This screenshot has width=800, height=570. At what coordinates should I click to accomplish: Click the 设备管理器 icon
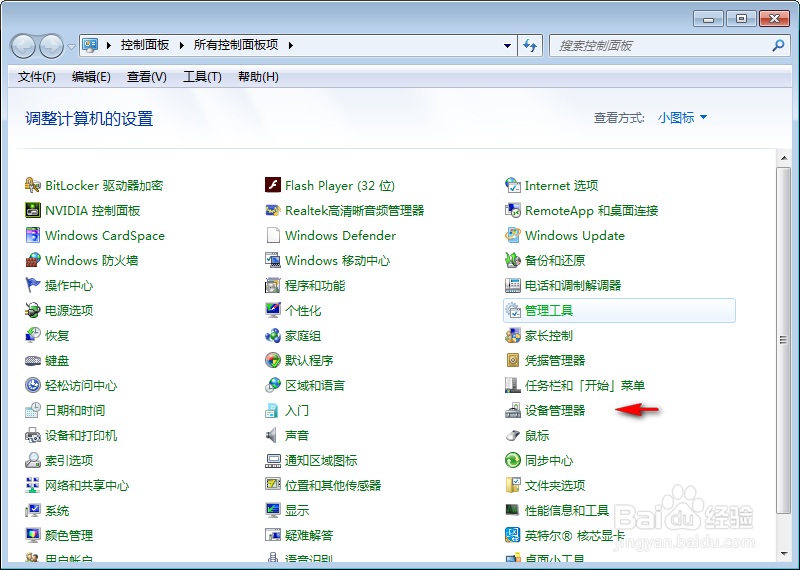point(513,410)
